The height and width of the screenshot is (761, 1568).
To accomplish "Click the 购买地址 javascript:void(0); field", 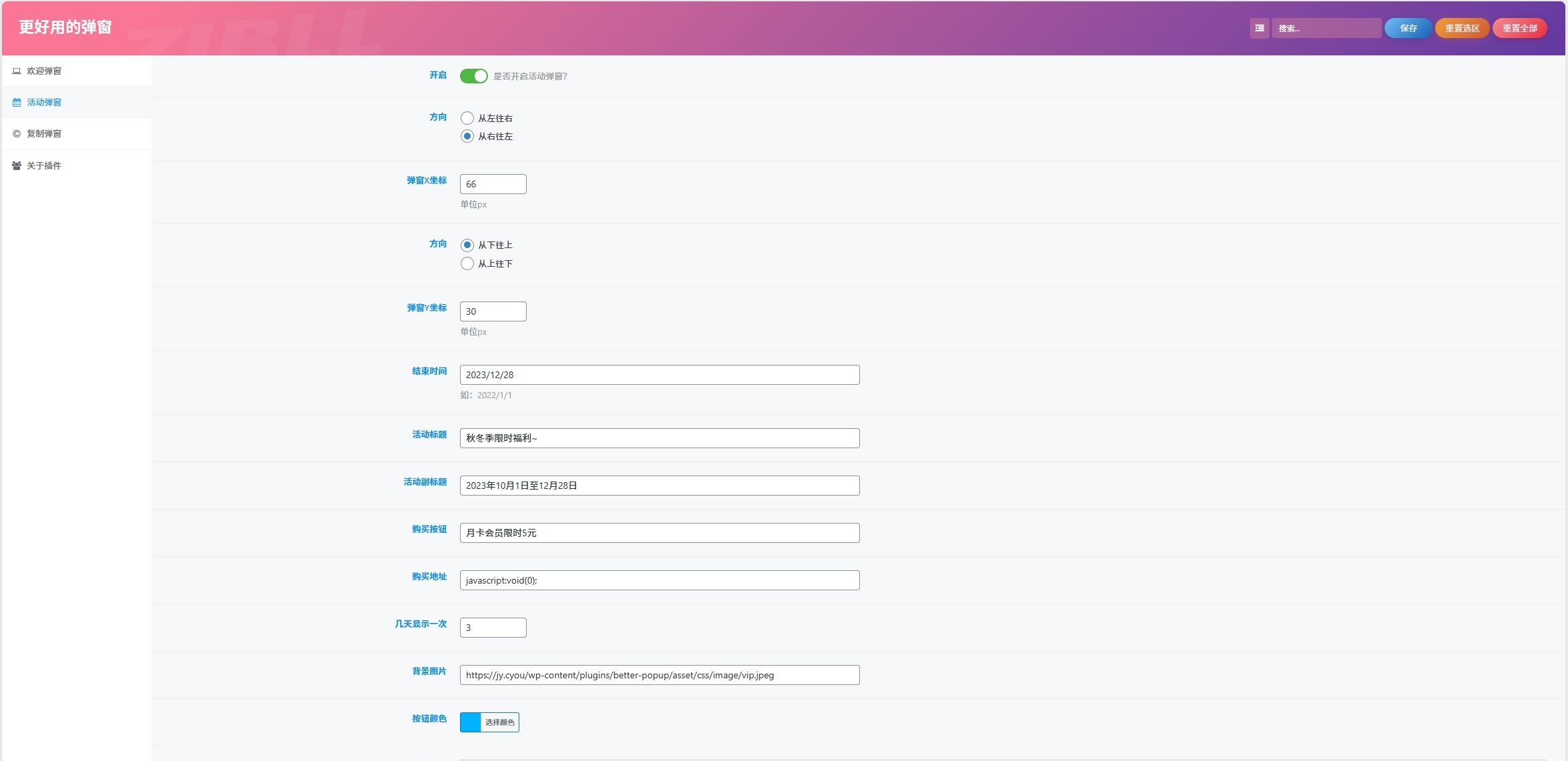I will [x=660, y=580].
